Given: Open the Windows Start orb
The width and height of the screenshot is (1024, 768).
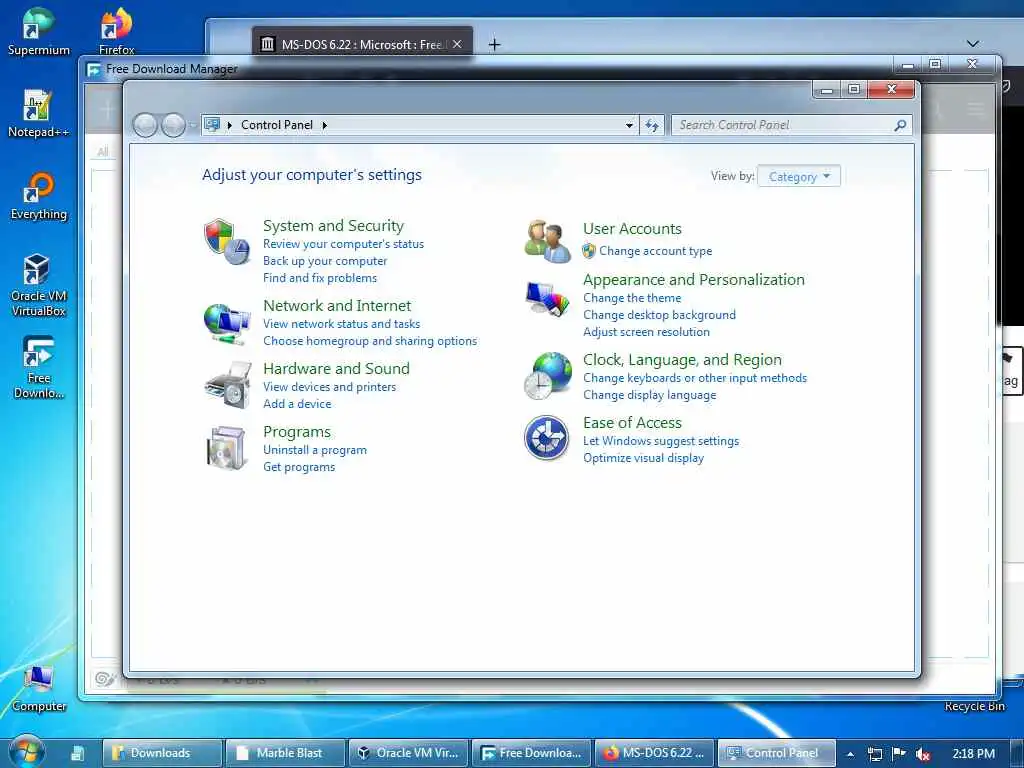Looking at the screenshot, I should coord(26,752).
